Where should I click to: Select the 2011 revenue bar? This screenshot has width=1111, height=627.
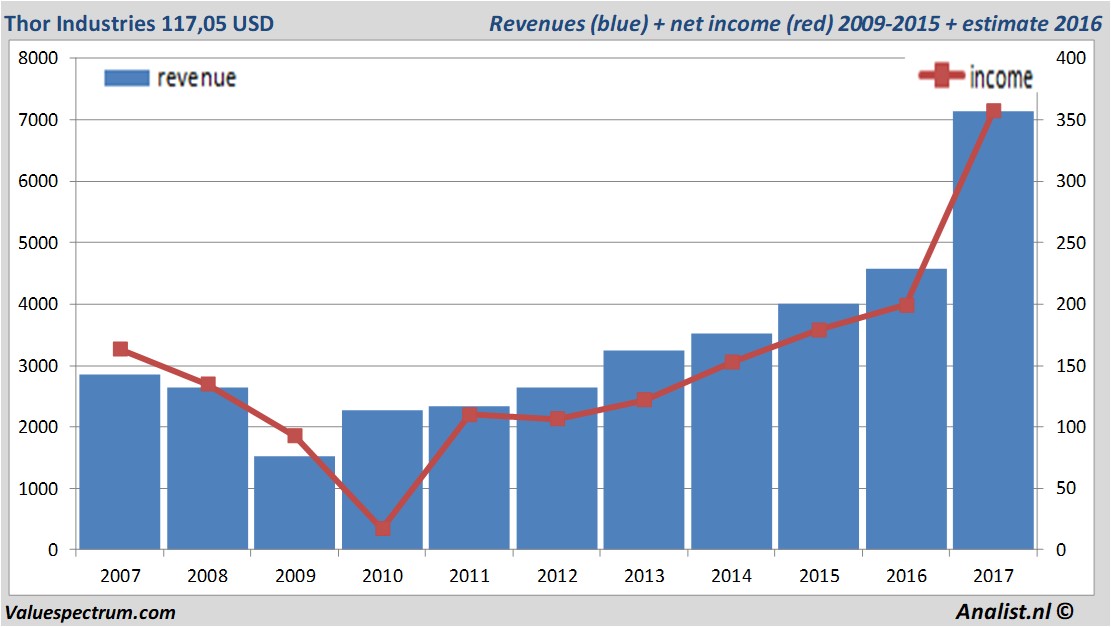pyautogui.click(x=469, y=478)
